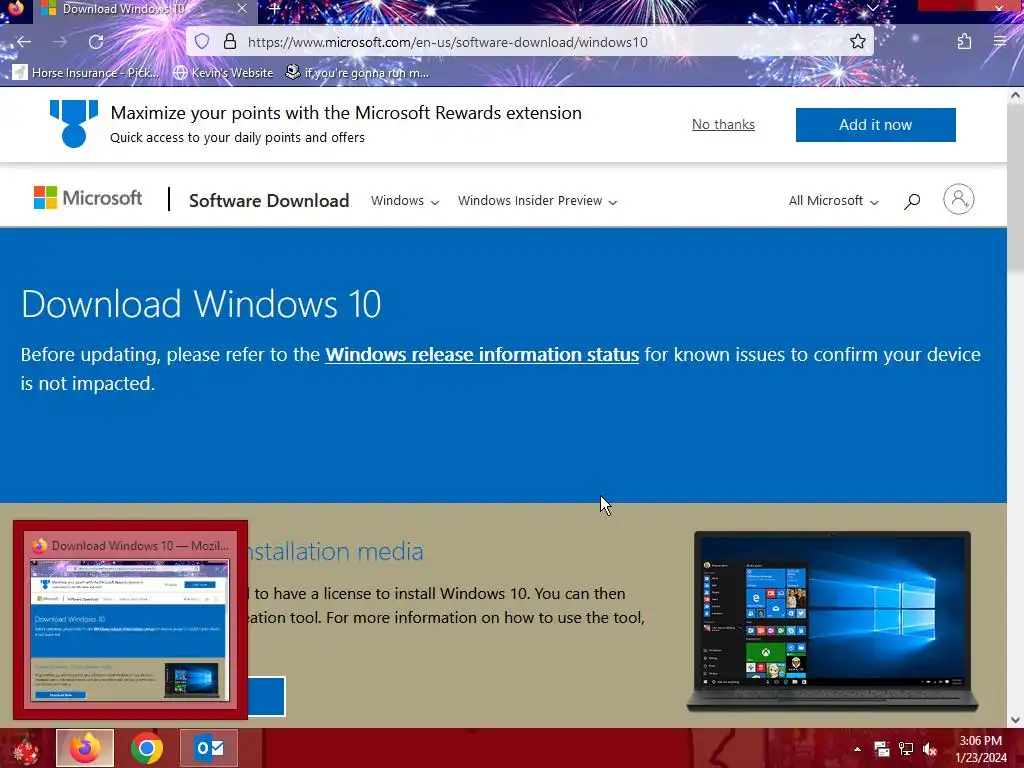The width and height of the screenshot is (1024, 768).
Task: Open Outlook from the taskbar
Action: tap(209, 748)
